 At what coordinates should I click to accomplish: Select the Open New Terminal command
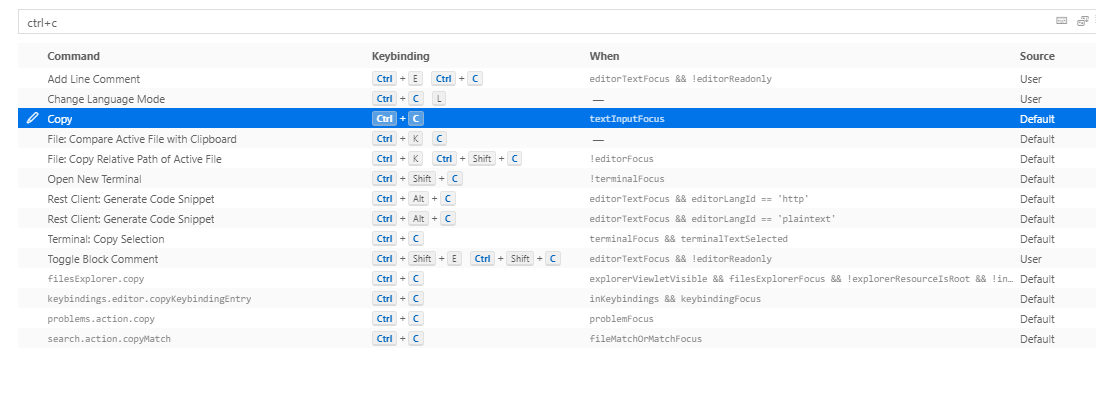point(94,179)
